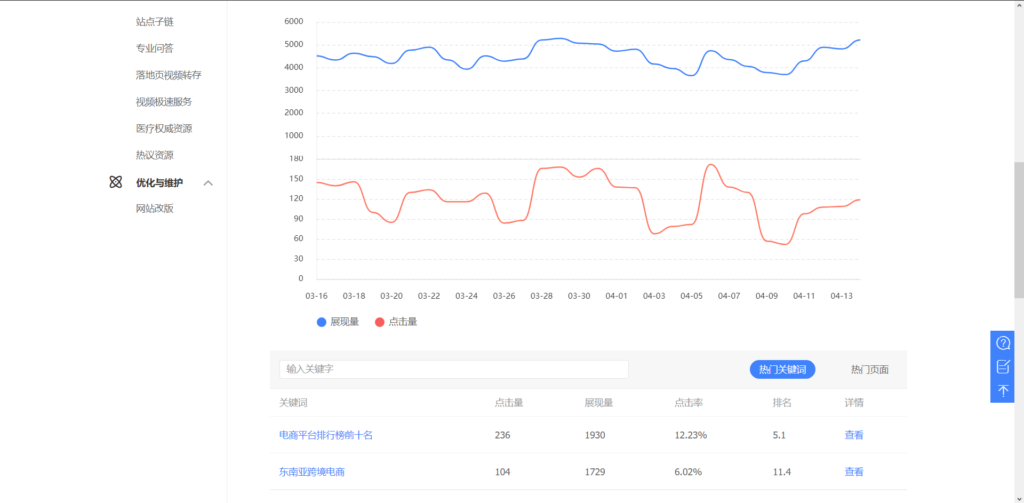Open 视频极速服务 in the sidebar
This screenshot has width=1024, height=503.
164,102
